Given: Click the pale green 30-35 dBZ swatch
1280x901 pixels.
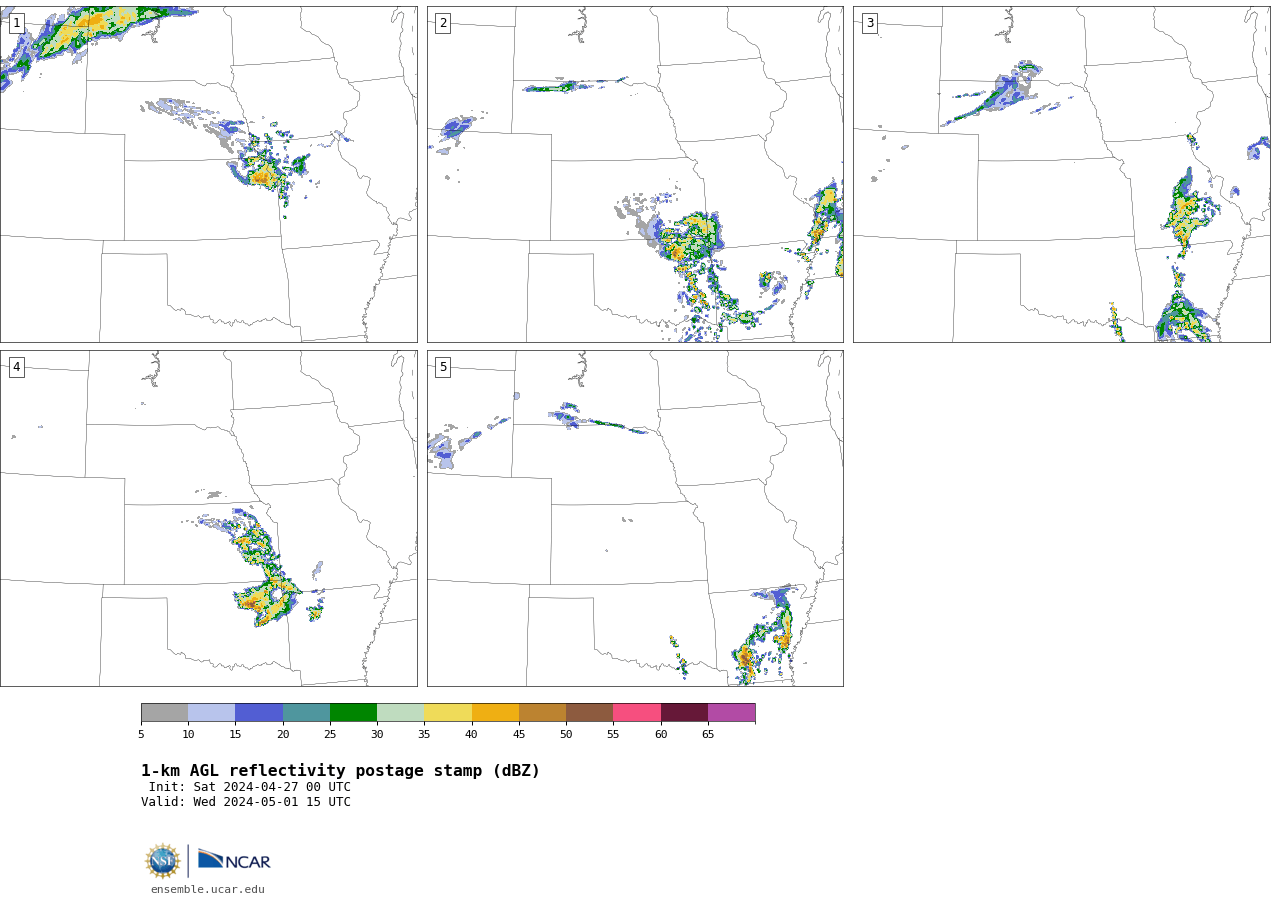Looking at the screenshot, I should coord(400,713).
